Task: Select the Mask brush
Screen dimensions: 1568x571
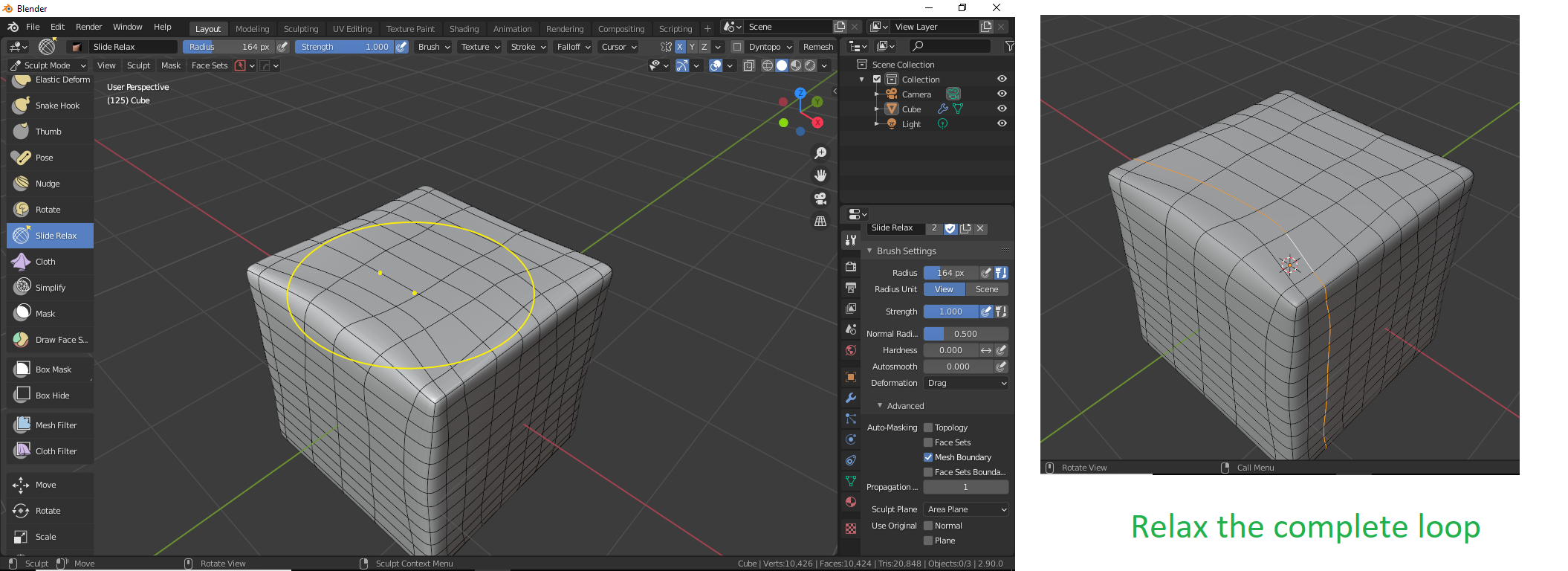Action: pyautogui.click(x=51, y=314)
